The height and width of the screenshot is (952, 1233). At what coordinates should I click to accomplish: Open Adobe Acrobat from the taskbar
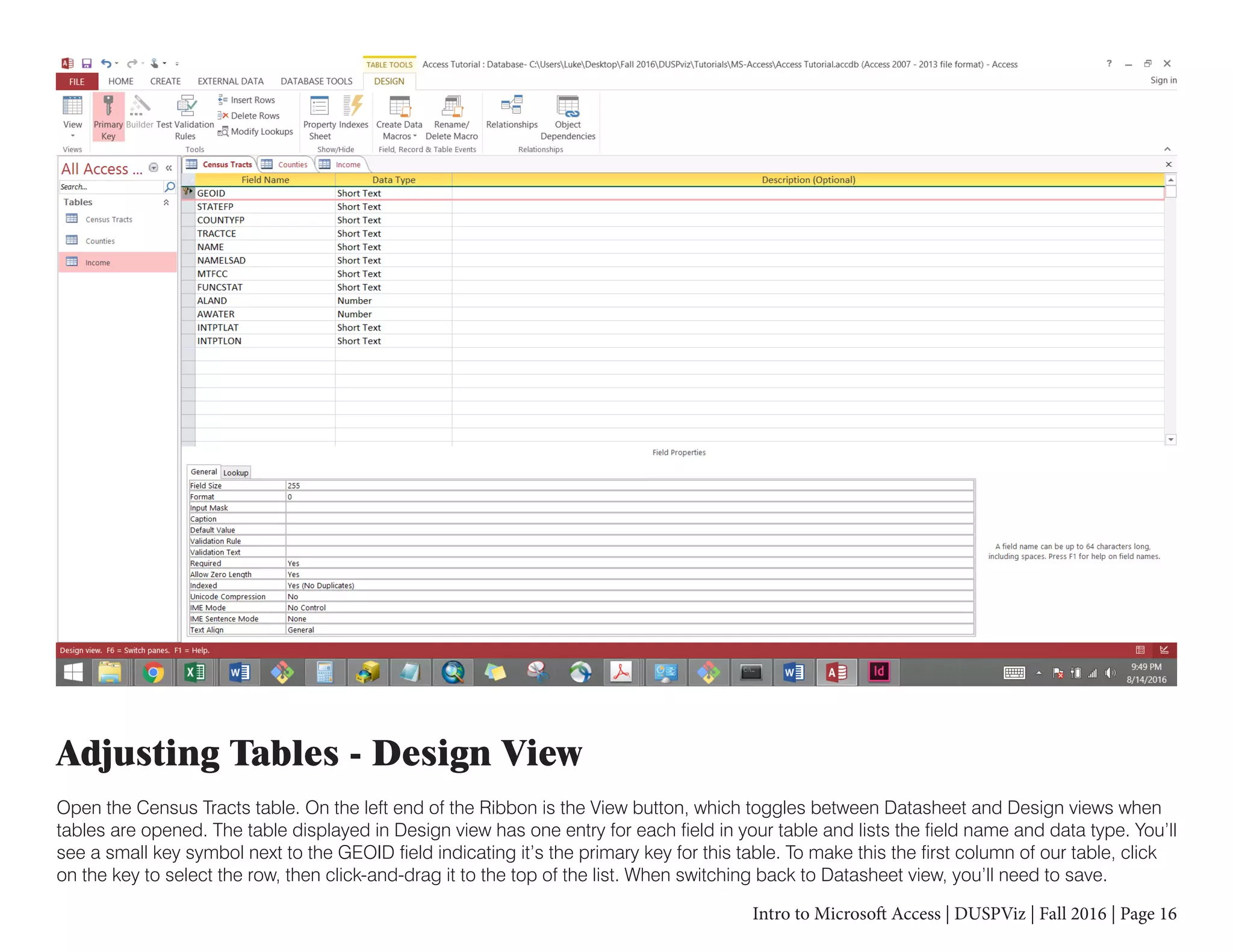621,672
